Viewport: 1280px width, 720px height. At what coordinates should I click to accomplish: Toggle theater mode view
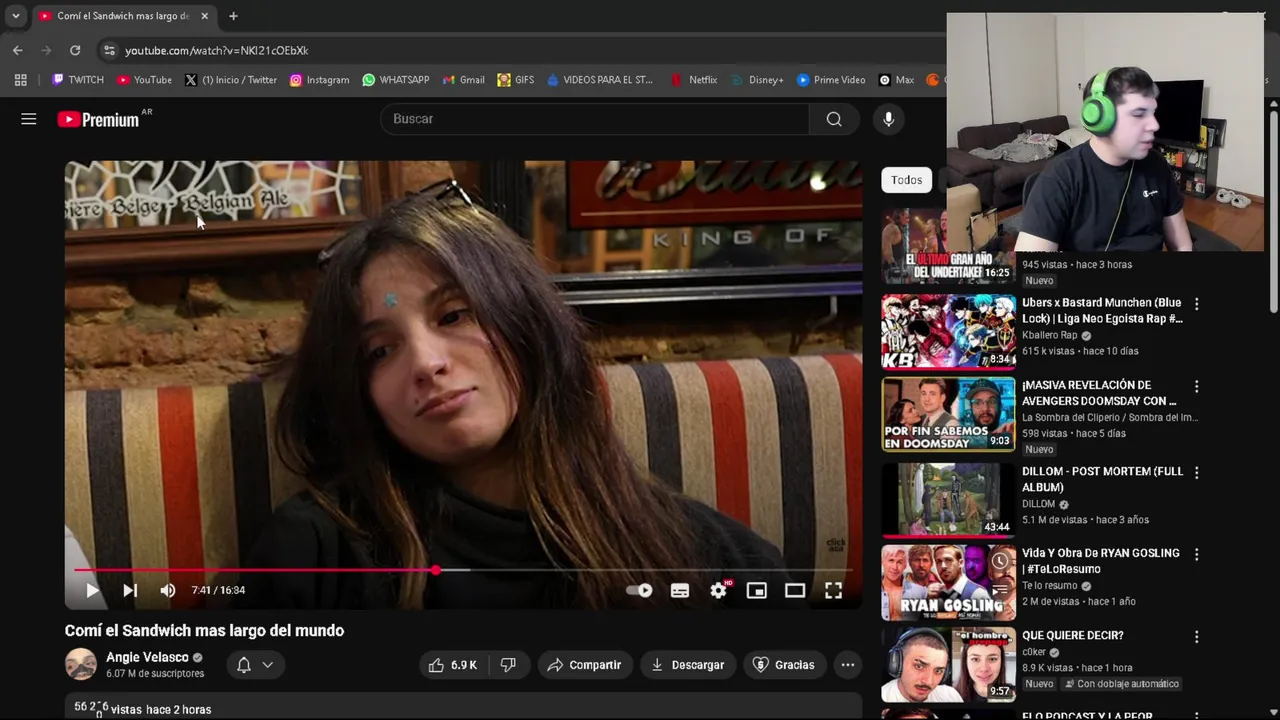pos(795,590)
